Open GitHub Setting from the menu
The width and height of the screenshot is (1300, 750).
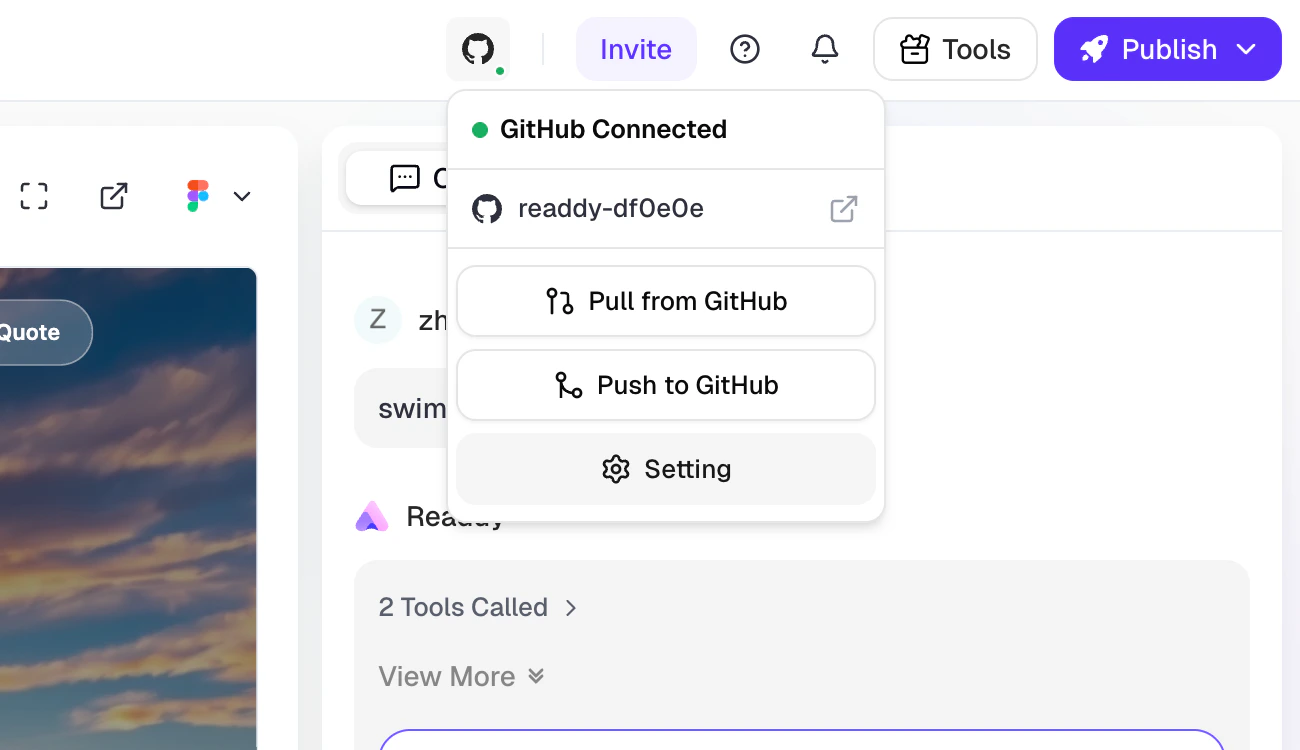[666, 469]
